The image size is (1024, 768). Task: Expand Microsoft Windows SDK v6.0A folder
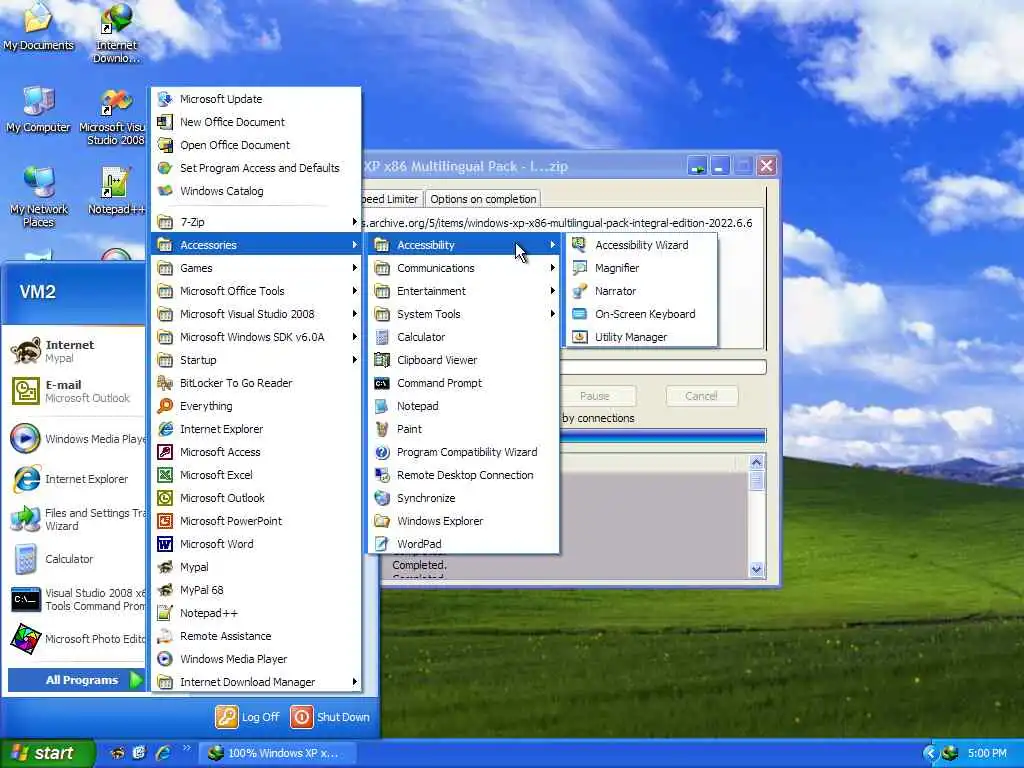(257, 337)
